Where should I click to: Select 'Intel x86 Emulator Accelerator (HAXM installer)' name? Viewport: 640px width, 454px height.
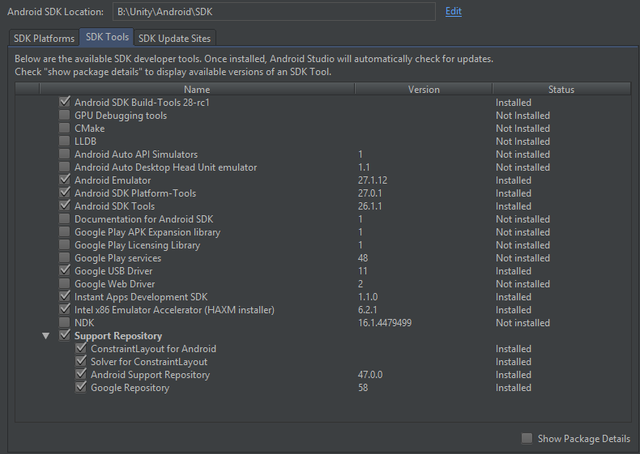coord(174,310)
